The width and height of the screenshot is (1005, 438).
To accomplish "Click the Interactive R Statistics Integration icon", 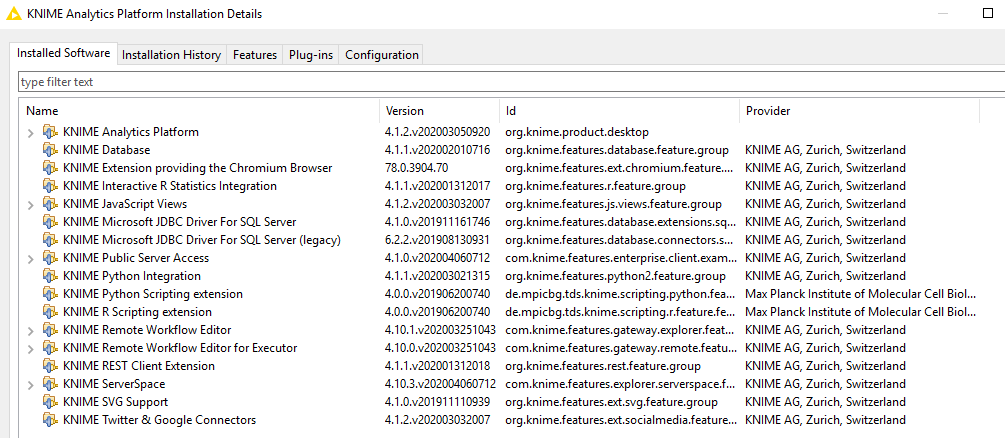I will coord(50,186).
